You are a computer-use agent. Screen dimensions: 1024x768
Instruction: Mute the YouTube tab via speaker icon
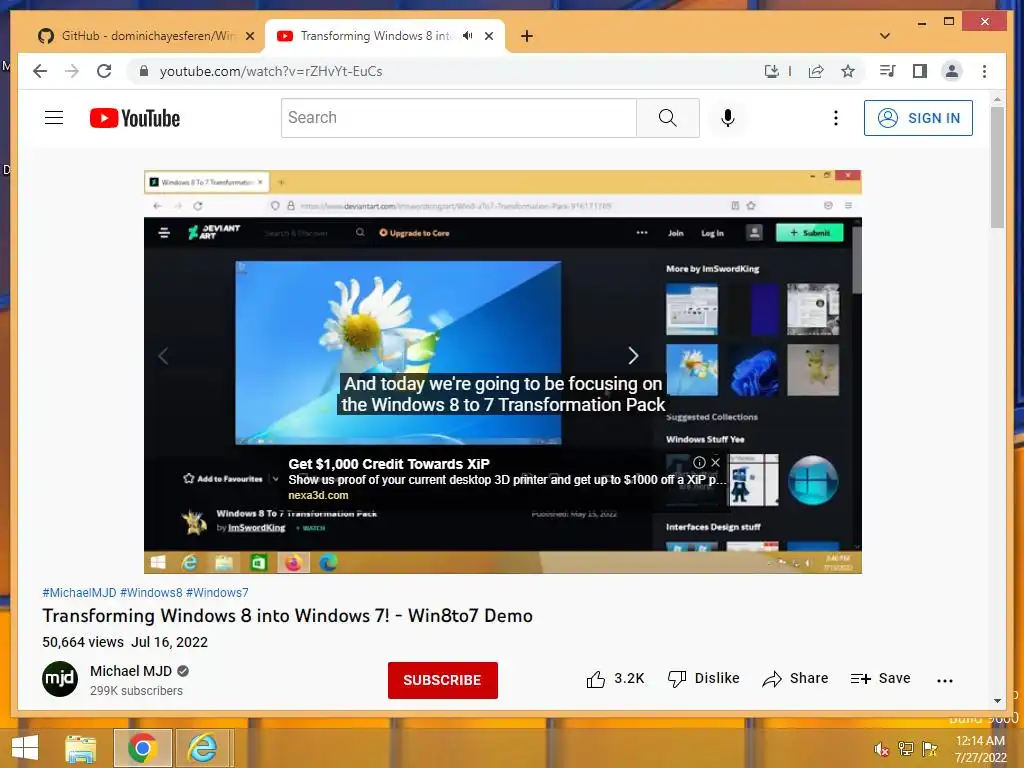pyautogui.click(x=468, y=36)
